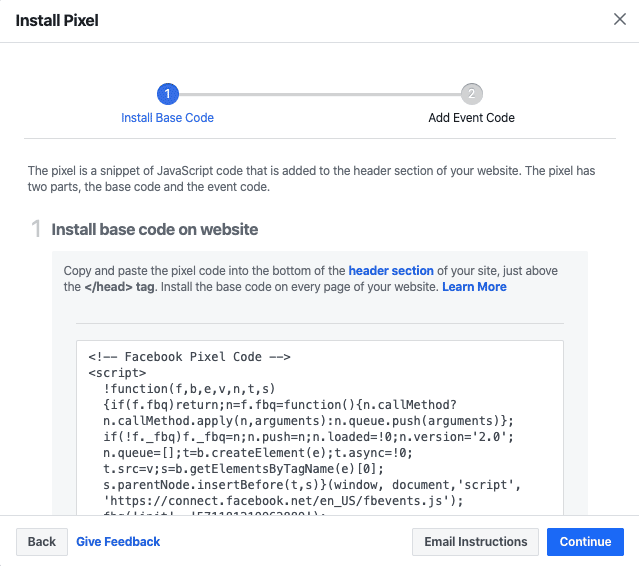Select the Add Event Code step label

click(x=472, y=118)
